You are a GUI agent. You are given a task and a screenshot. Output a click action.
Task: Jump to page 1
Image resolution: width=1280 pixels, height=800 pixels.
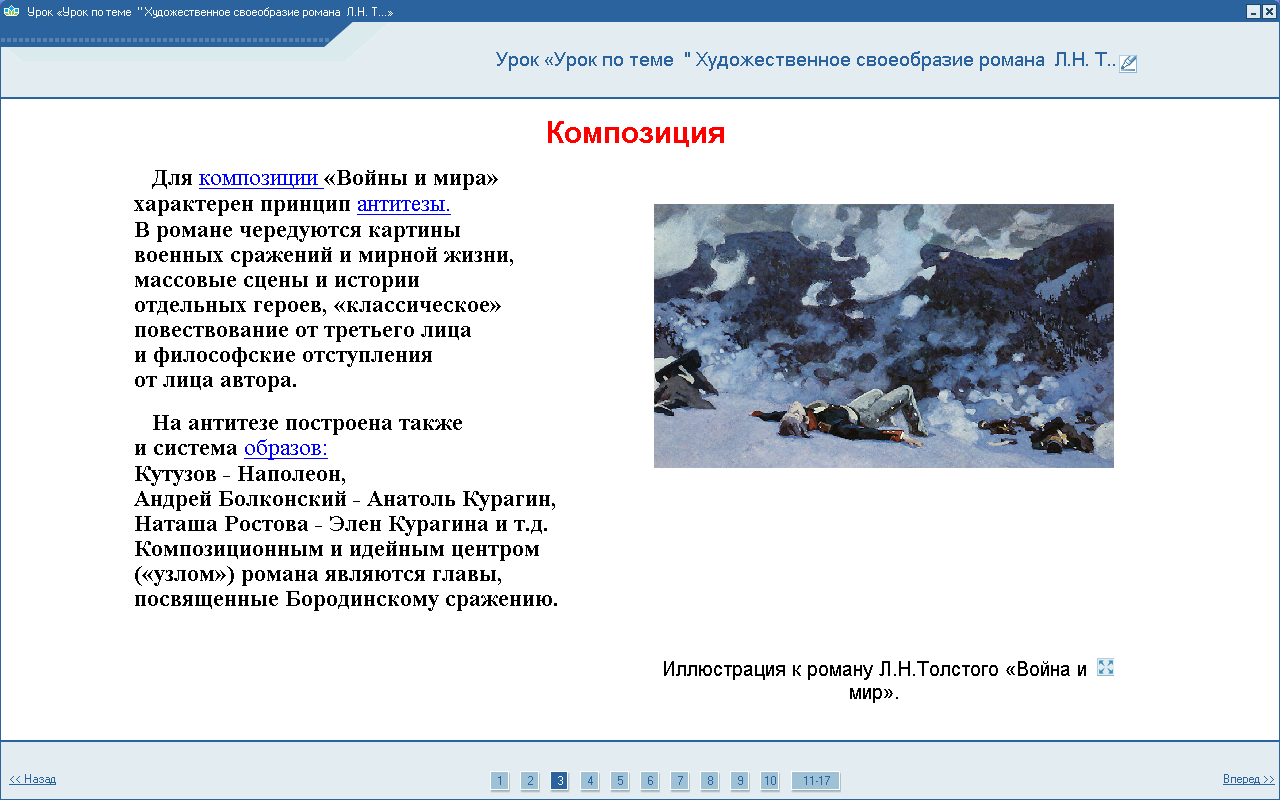[x=500, y=781]
